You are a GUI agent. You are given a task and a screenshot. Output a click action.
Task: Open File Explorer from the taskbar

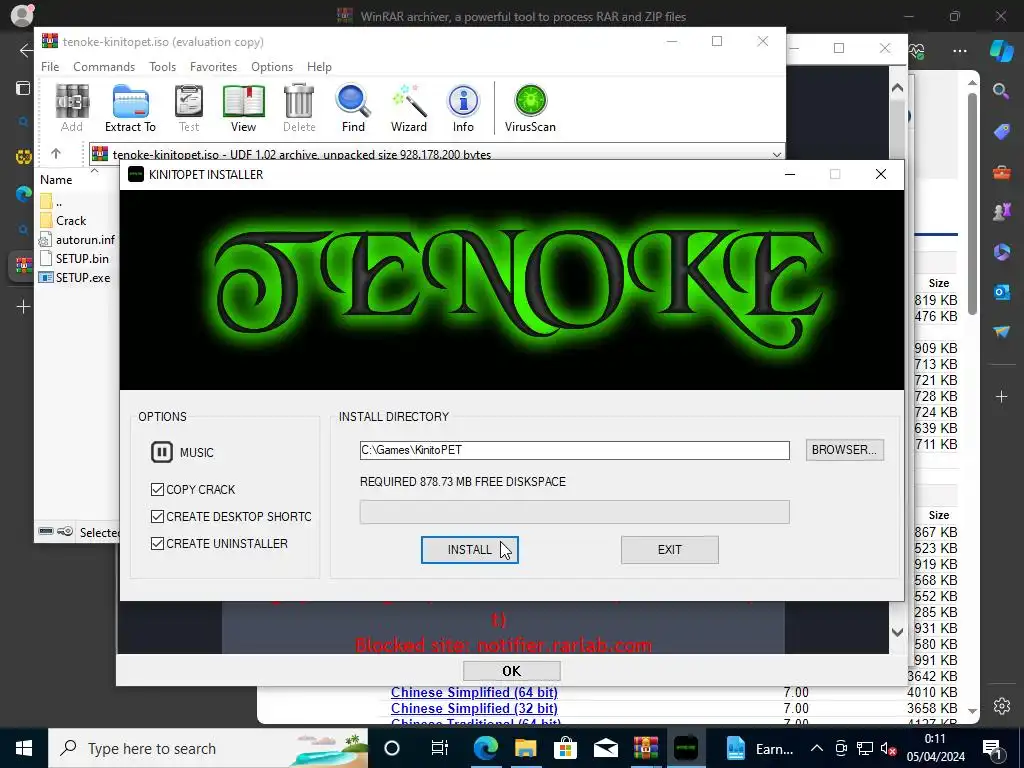tap(526, 748)
